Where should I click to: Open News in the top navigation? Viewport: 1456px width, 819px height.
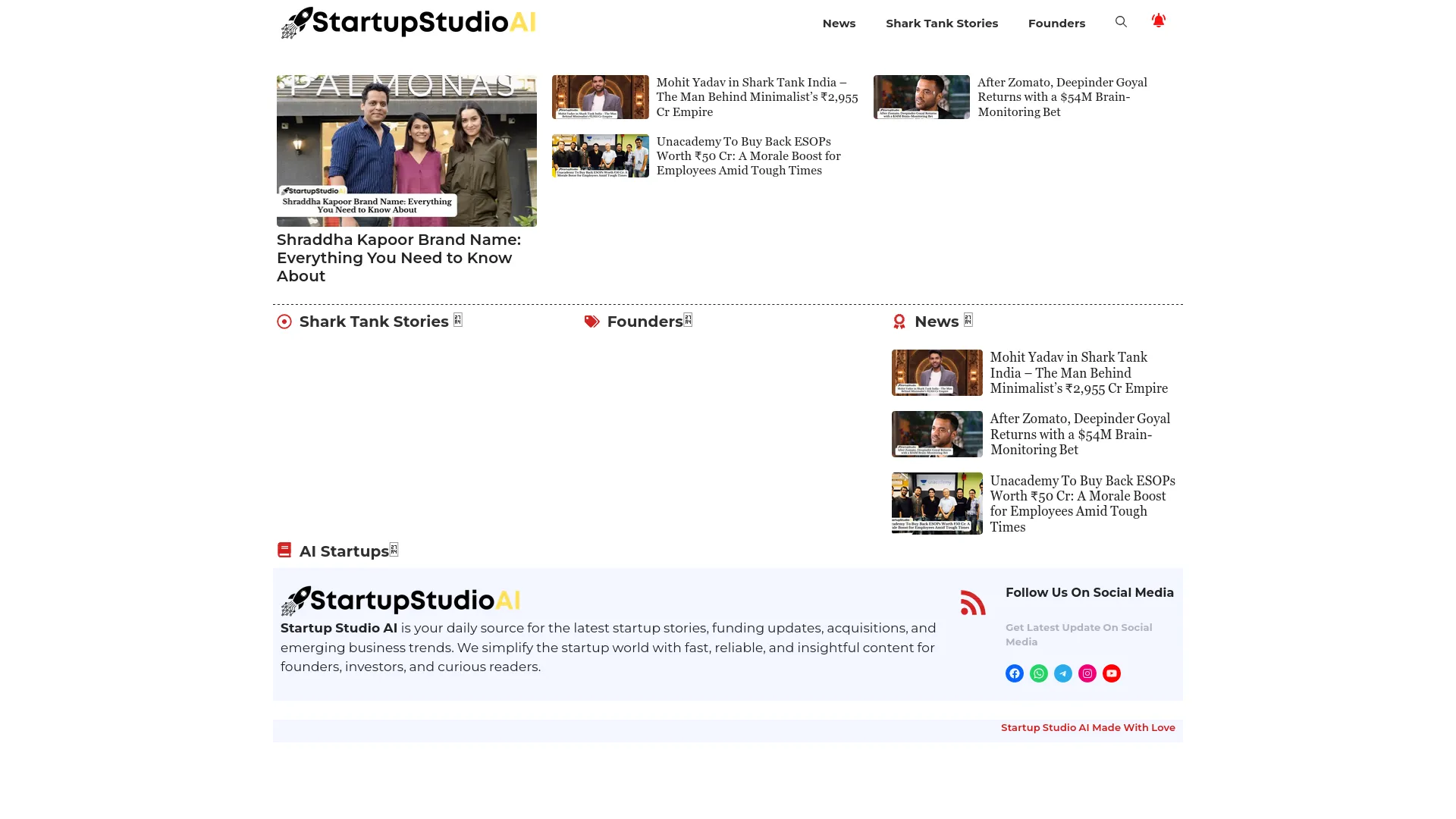coord(839,24)
